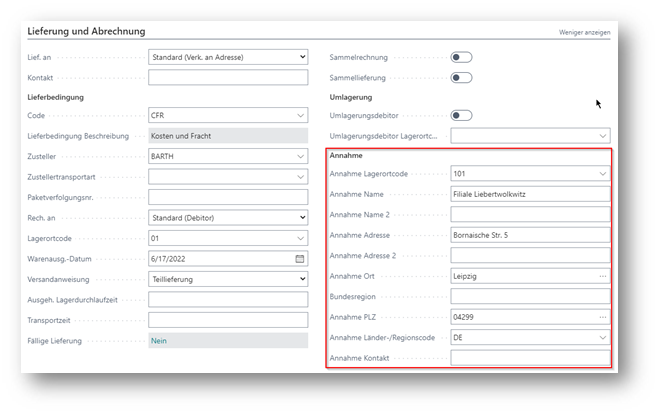
Task: Click the Annahme Adresse text field
Action: (x=529, y=235)
